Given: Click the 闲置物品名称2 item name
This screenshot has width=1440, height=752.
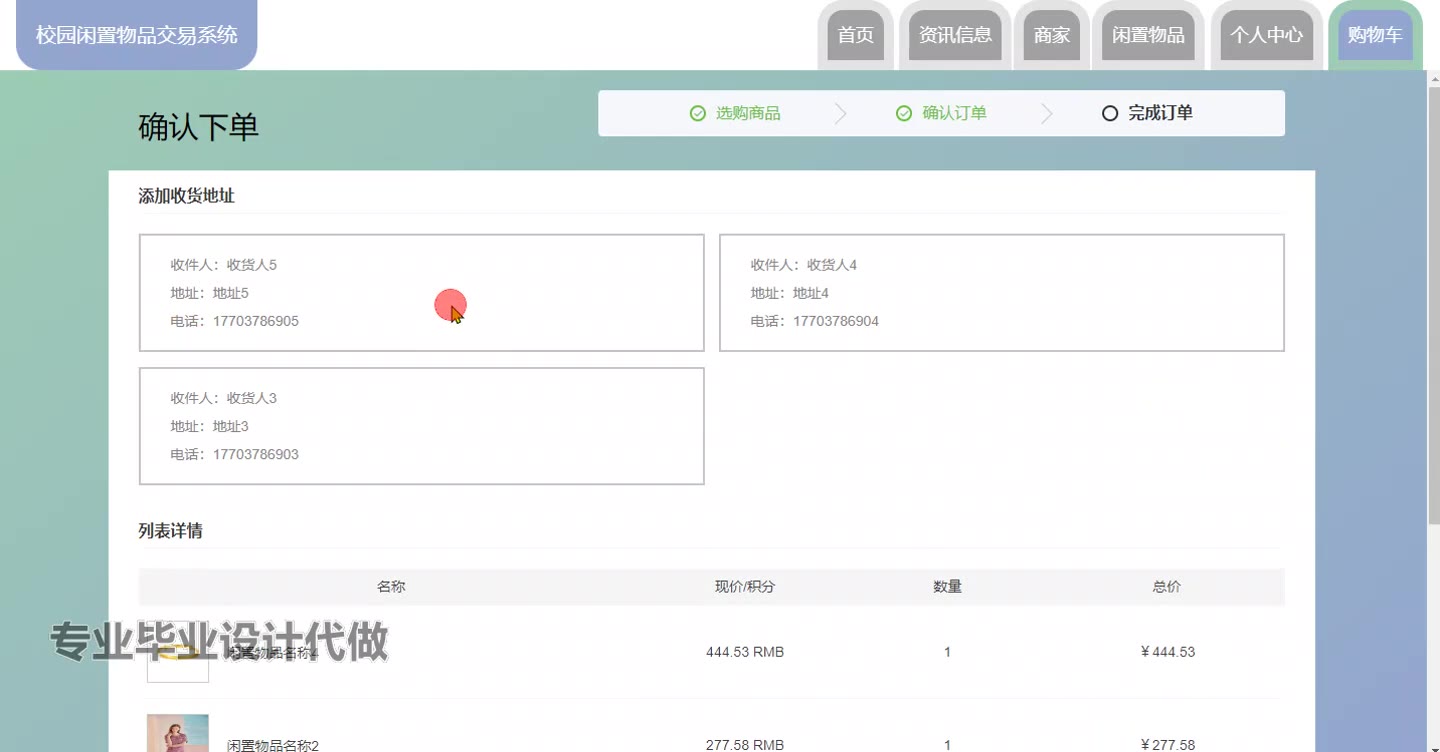Looking at the screenshot, I should [x=273, y=746].
